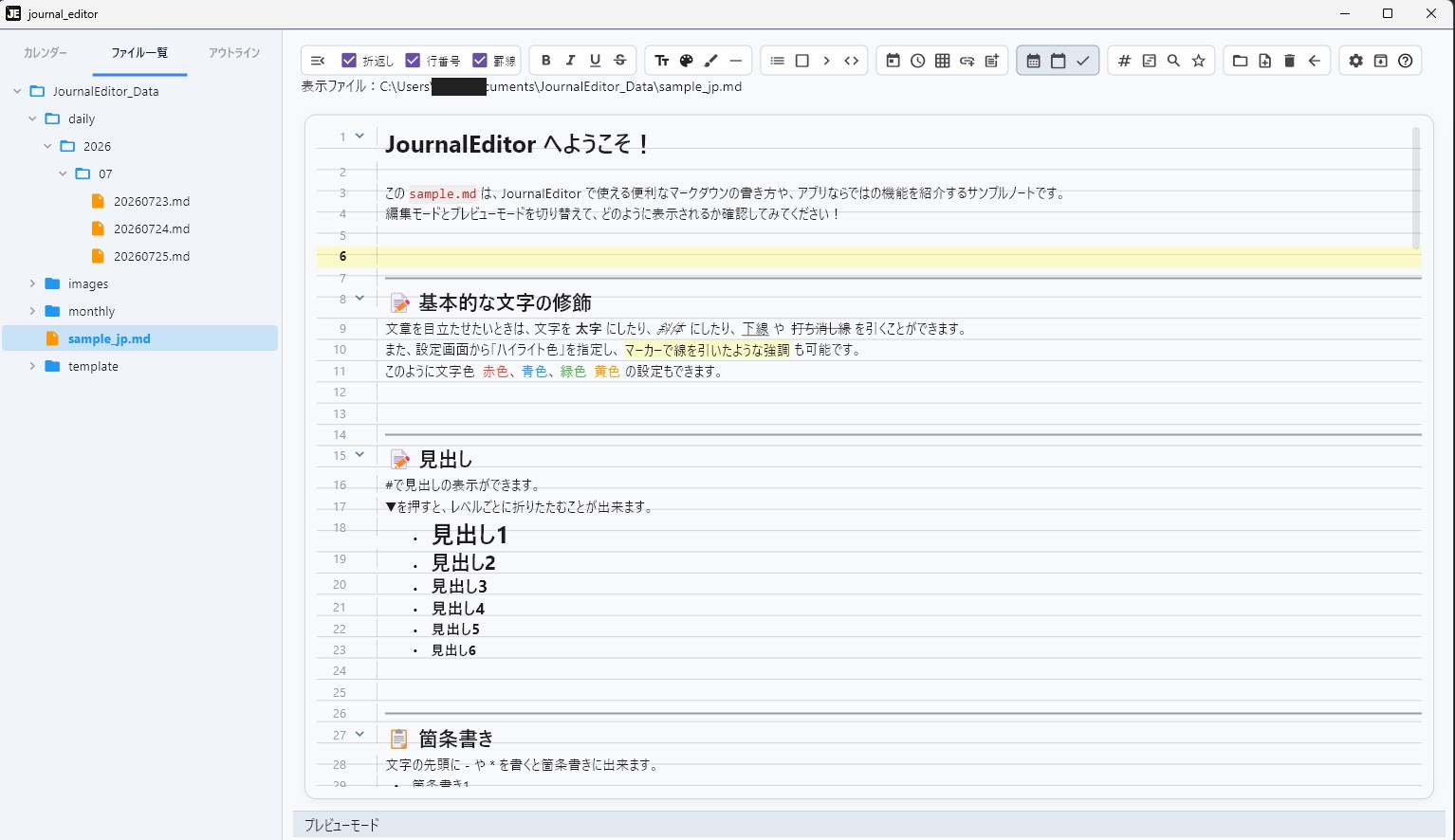The width and height of the screenshot is (1455, 840).
Task: Insert a code block with the <> icon
Action: [852, 61]
